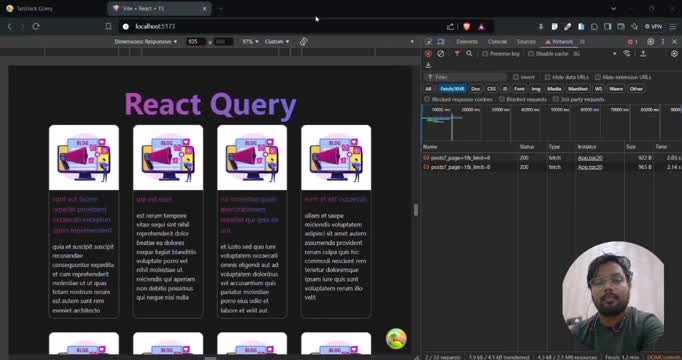Reload the page

tap(36, 27)
